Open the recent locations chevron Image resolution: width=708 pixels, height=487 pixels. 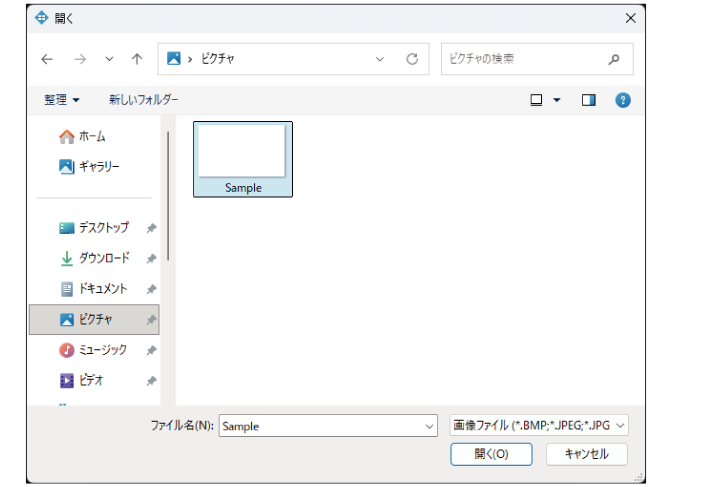(x=109, y=59)
